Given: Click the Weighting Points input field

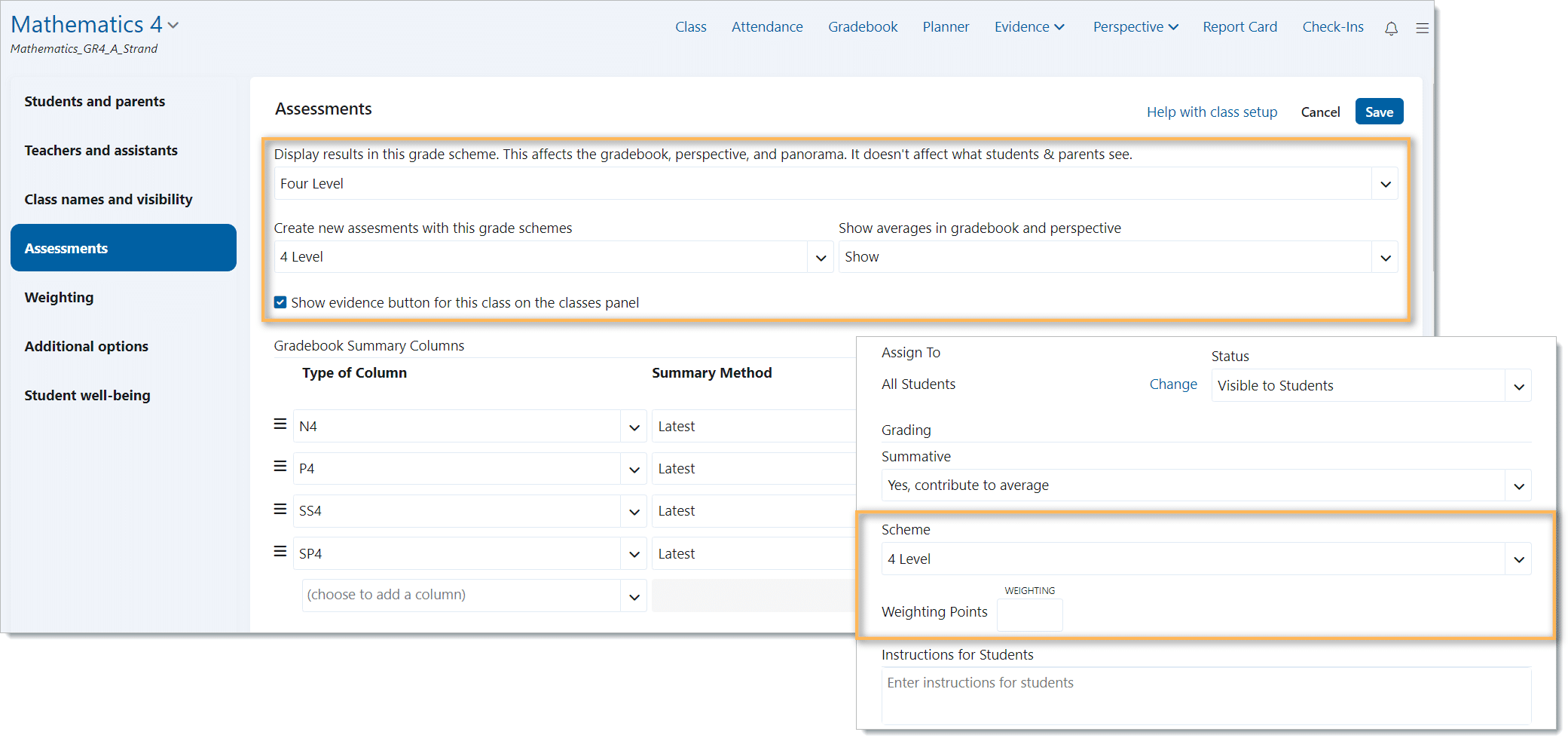Looking at the screenshot, I should [x=1029, y=615].
